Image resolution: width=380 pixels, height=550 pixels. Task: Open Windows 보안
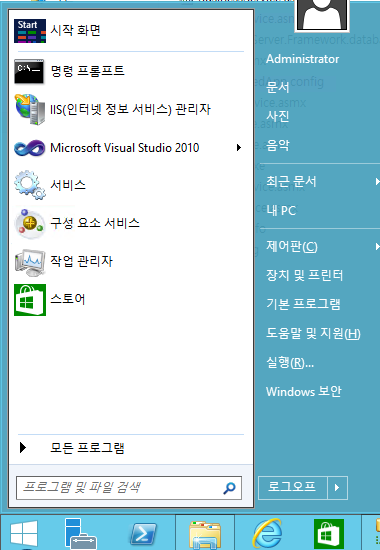304,391
